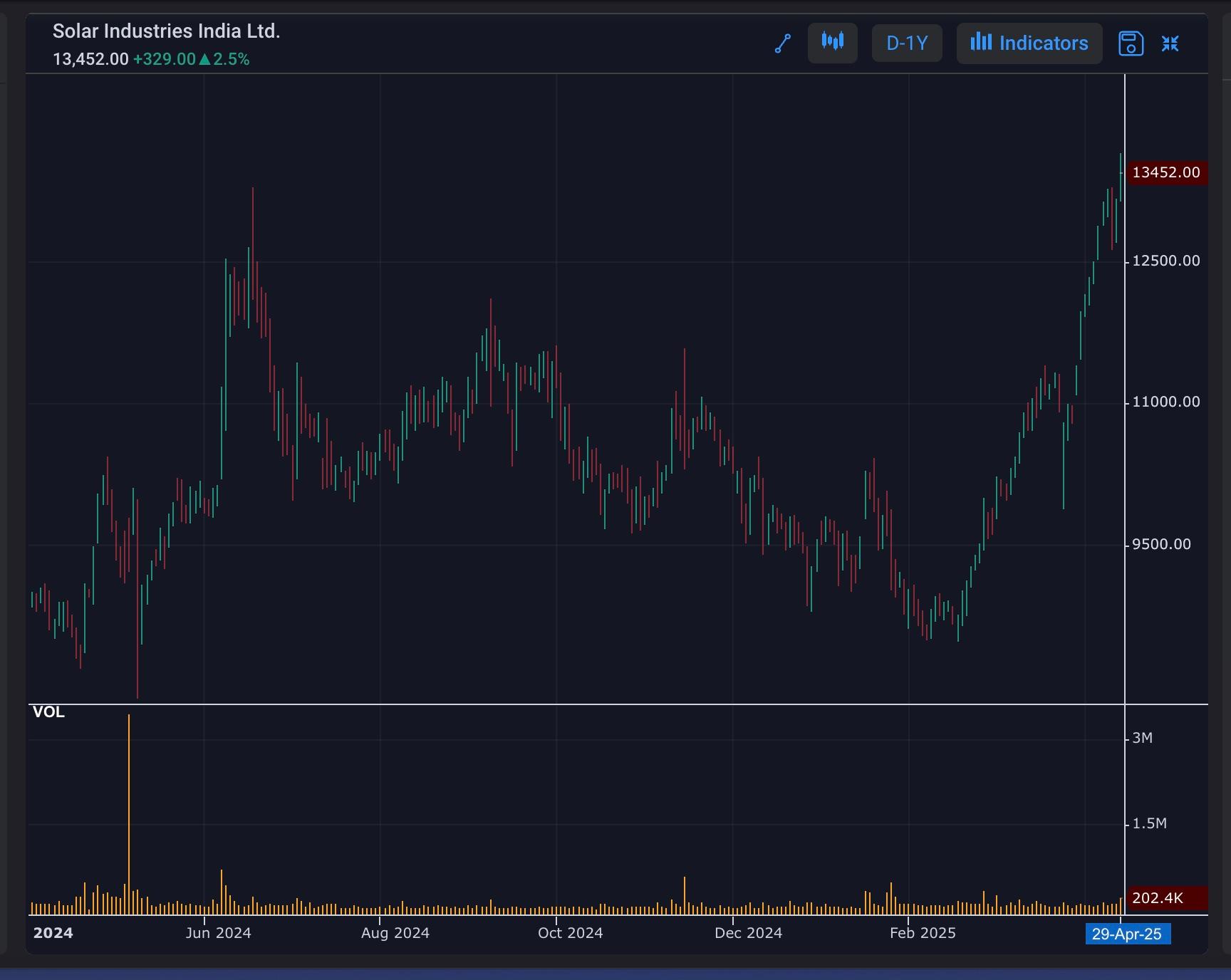Open the candlestick chart type selector
Viewport: 1231px width, 980px height.
click(x=832, y=43)
